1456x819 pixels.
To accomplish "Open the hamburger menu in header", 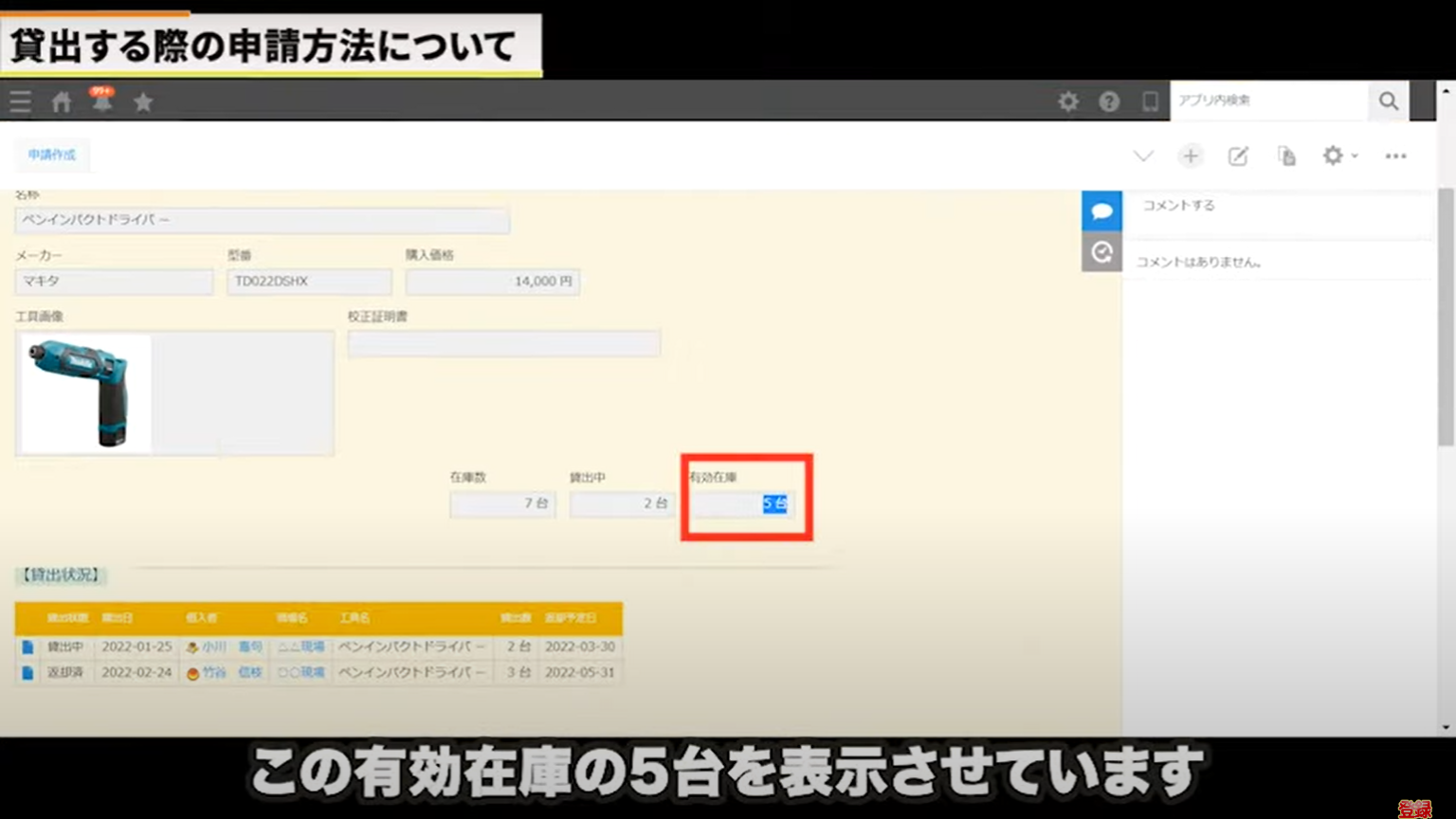I will click(20, 101).
